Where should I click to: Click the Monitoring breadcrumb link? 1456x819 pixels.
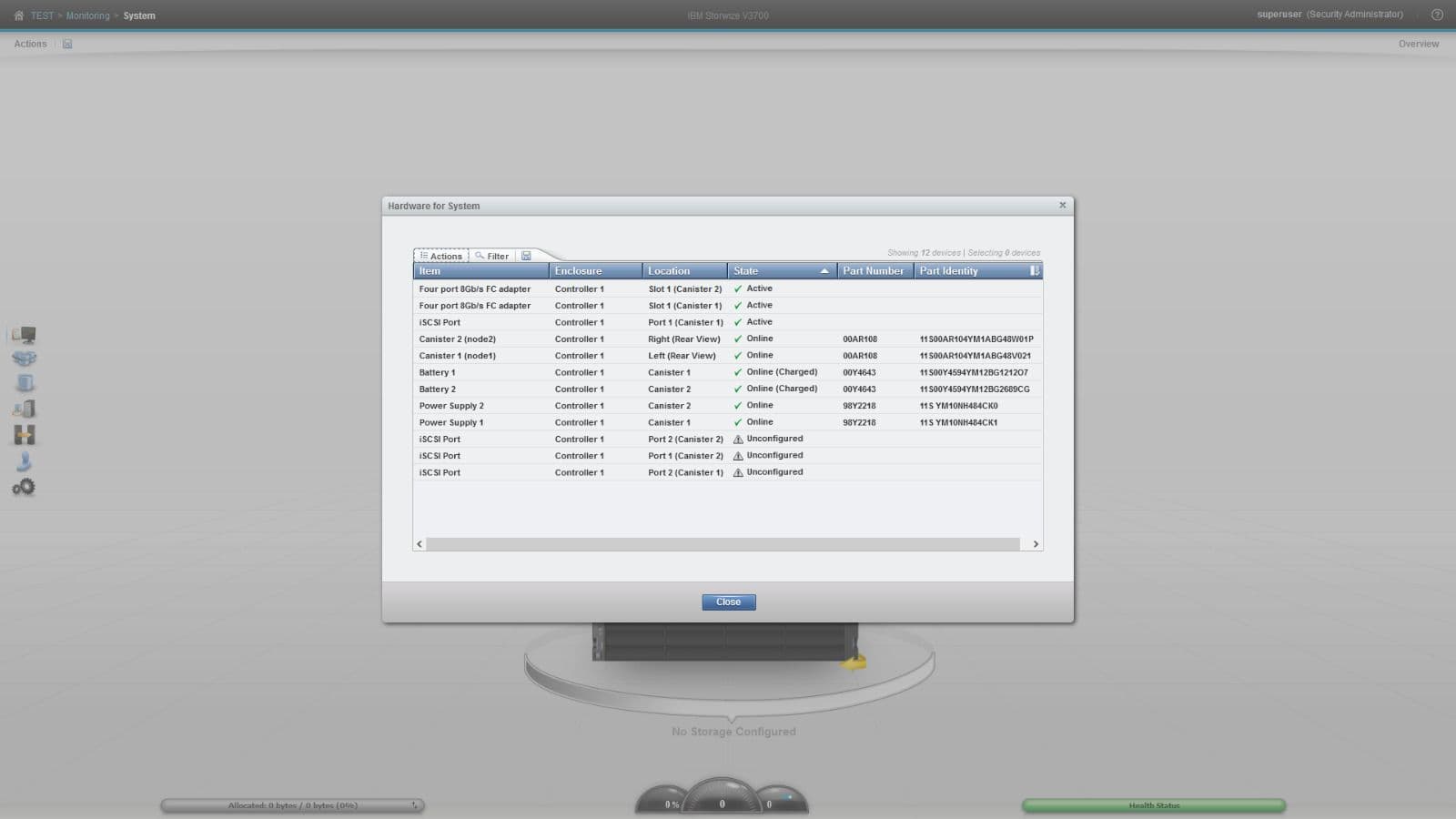pyautogui.click(x=87, y=15)
